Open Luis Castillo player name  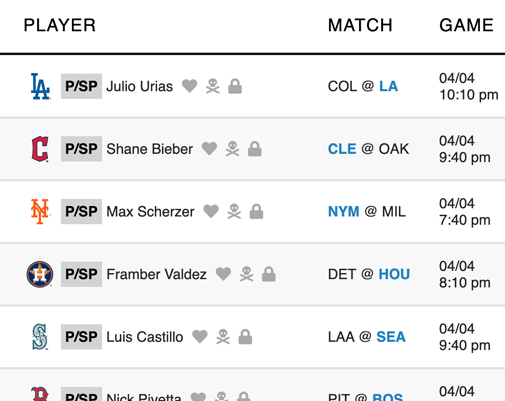coord(145,337)
